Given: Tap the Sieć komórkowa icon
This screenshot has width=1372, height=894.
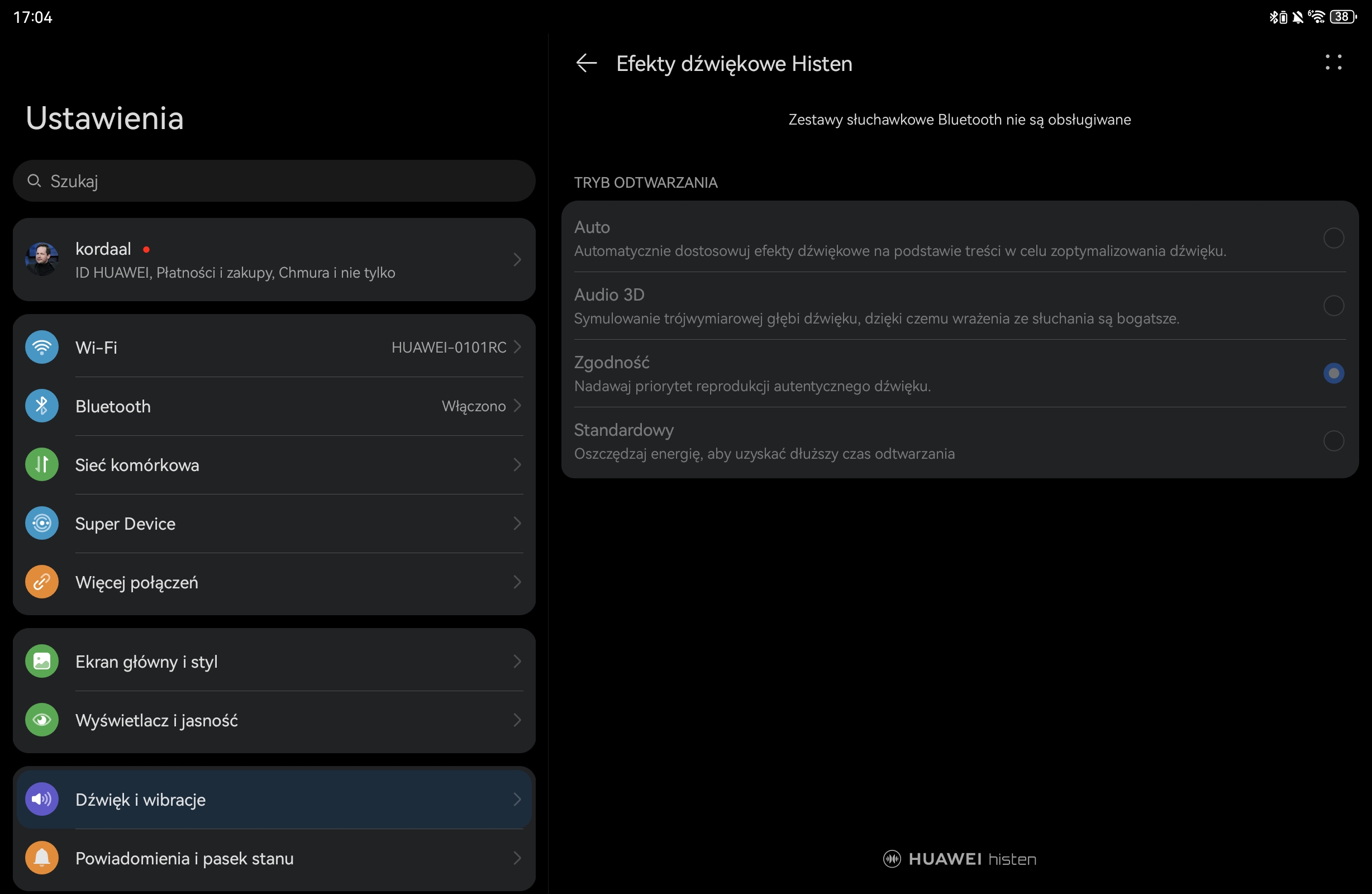Looking at the screenshot, I should 41,464.
